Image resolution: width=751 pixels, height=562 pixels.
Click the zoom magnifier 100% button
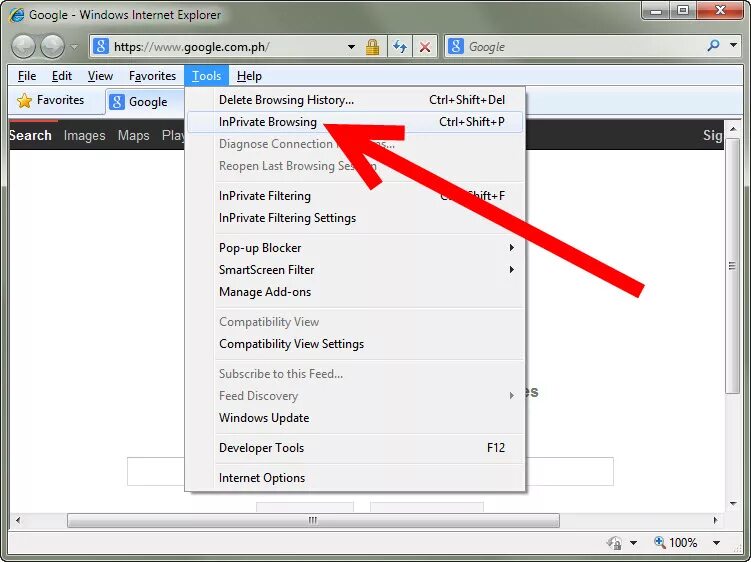click(x=675, y=542)
